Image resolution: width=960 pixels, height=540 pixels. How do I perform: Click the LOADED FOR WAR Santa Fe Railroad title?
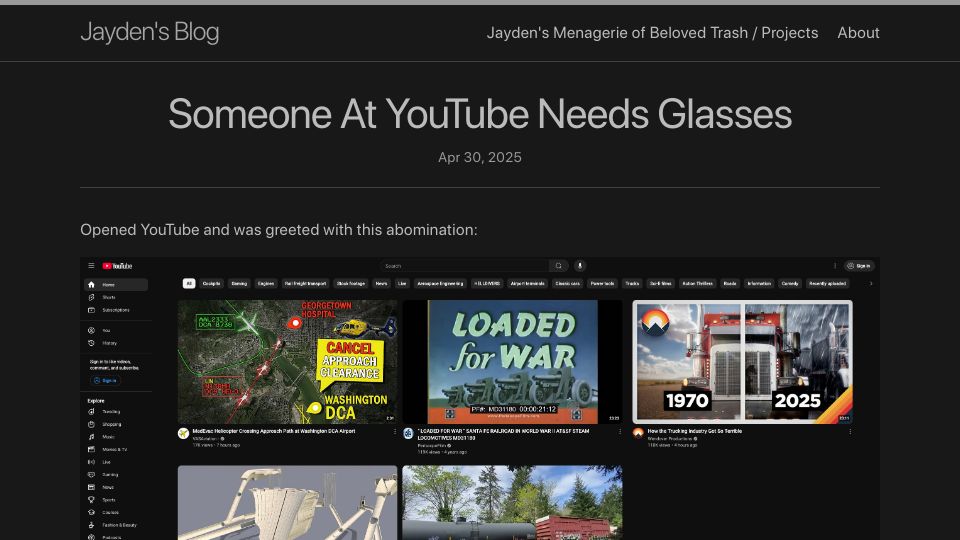click(x=503, y=434)
